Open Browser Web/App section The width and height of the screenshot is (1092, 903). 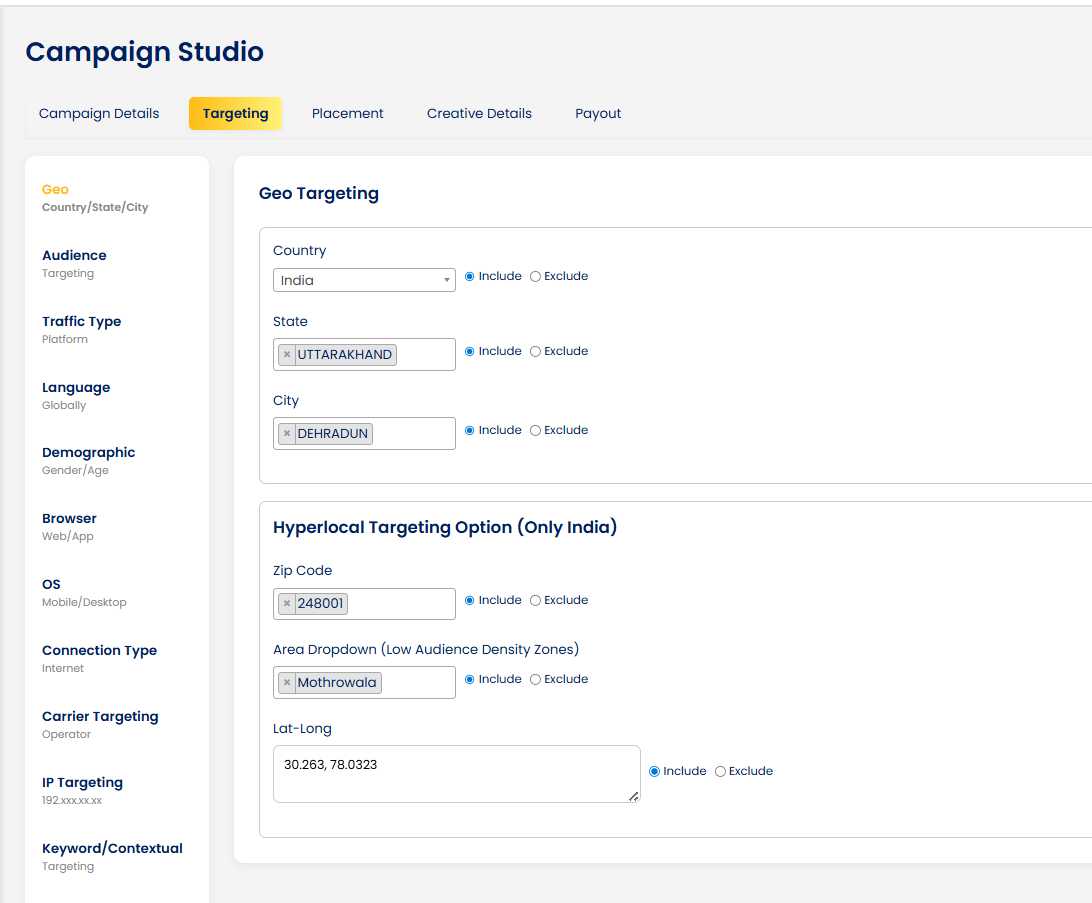[x=69, y=527]
